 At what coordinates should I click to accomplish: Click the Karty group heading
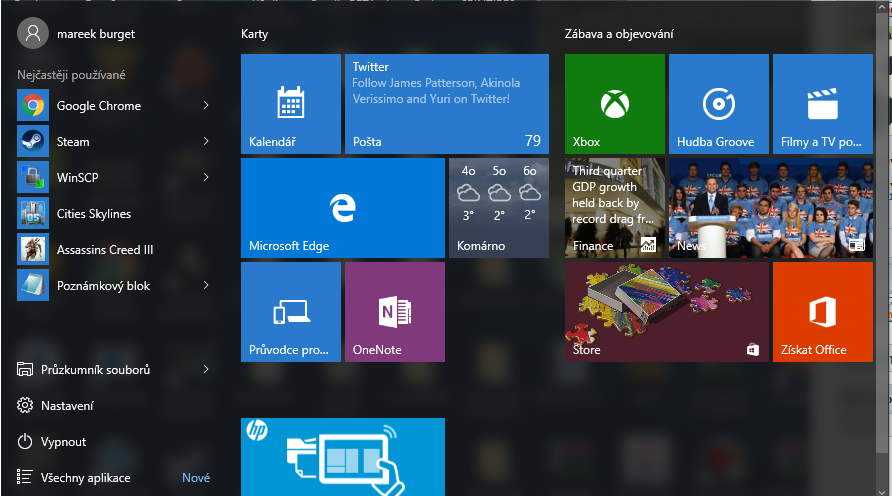pyautogui.click(x=254, y=34)
